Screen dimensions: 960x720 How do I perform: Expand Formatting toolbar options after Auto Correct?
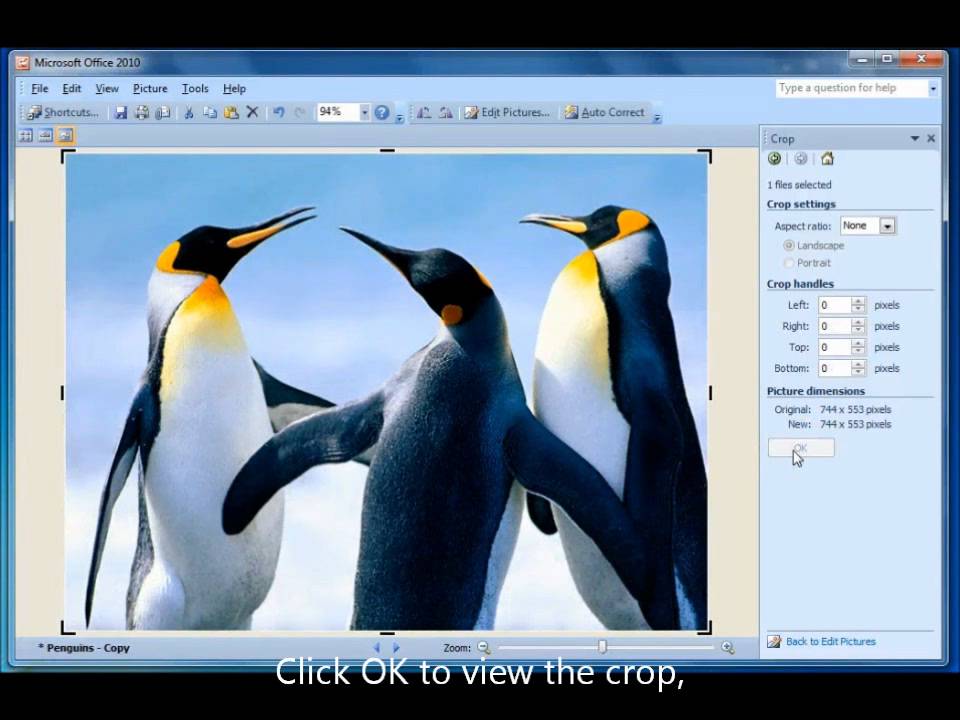point(656,117)
